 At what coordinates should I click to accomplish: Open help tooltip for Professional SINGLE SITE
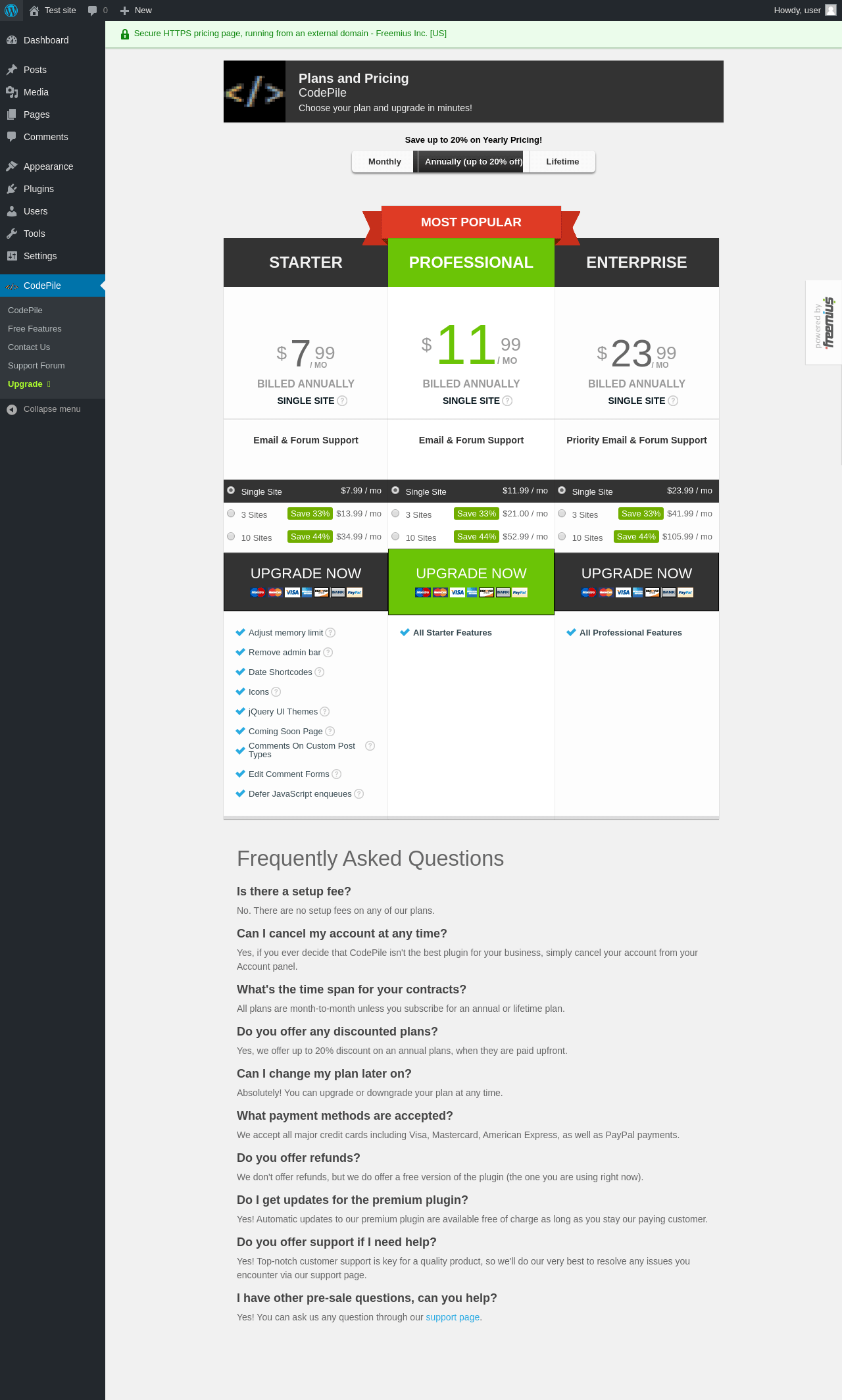(507, 401)
